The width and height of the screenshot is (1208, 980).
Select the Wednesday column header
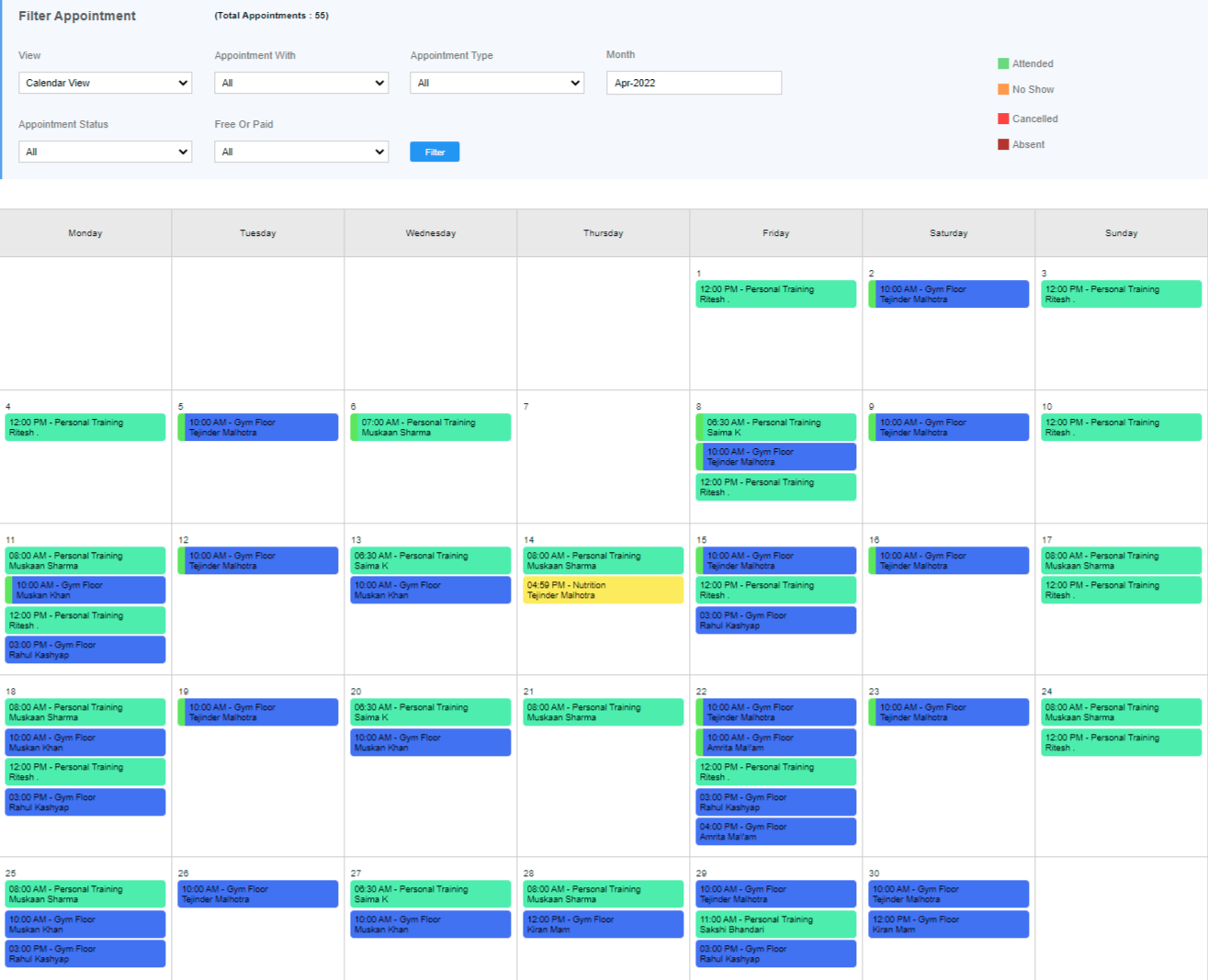431,233
